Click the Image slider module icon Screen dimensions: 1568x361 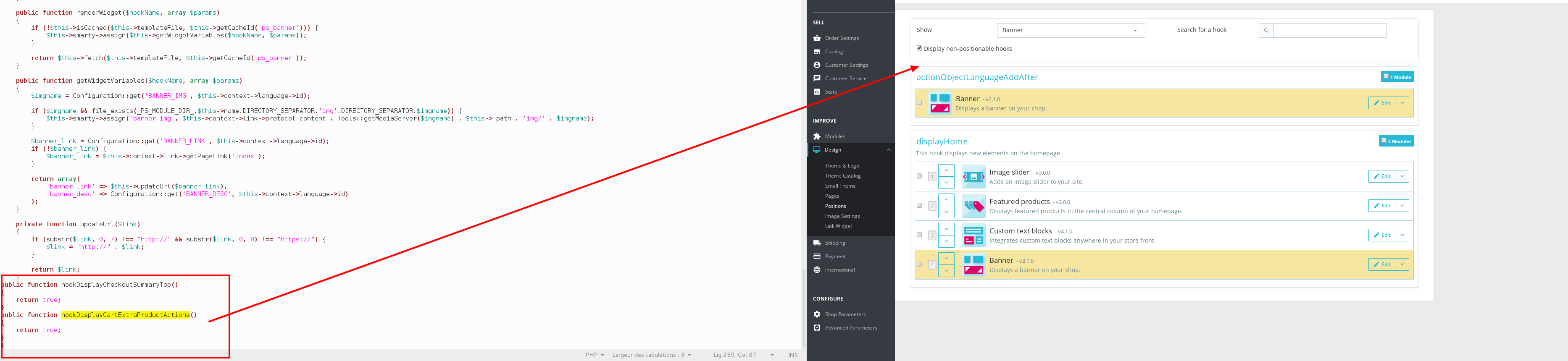coord(973,176)
